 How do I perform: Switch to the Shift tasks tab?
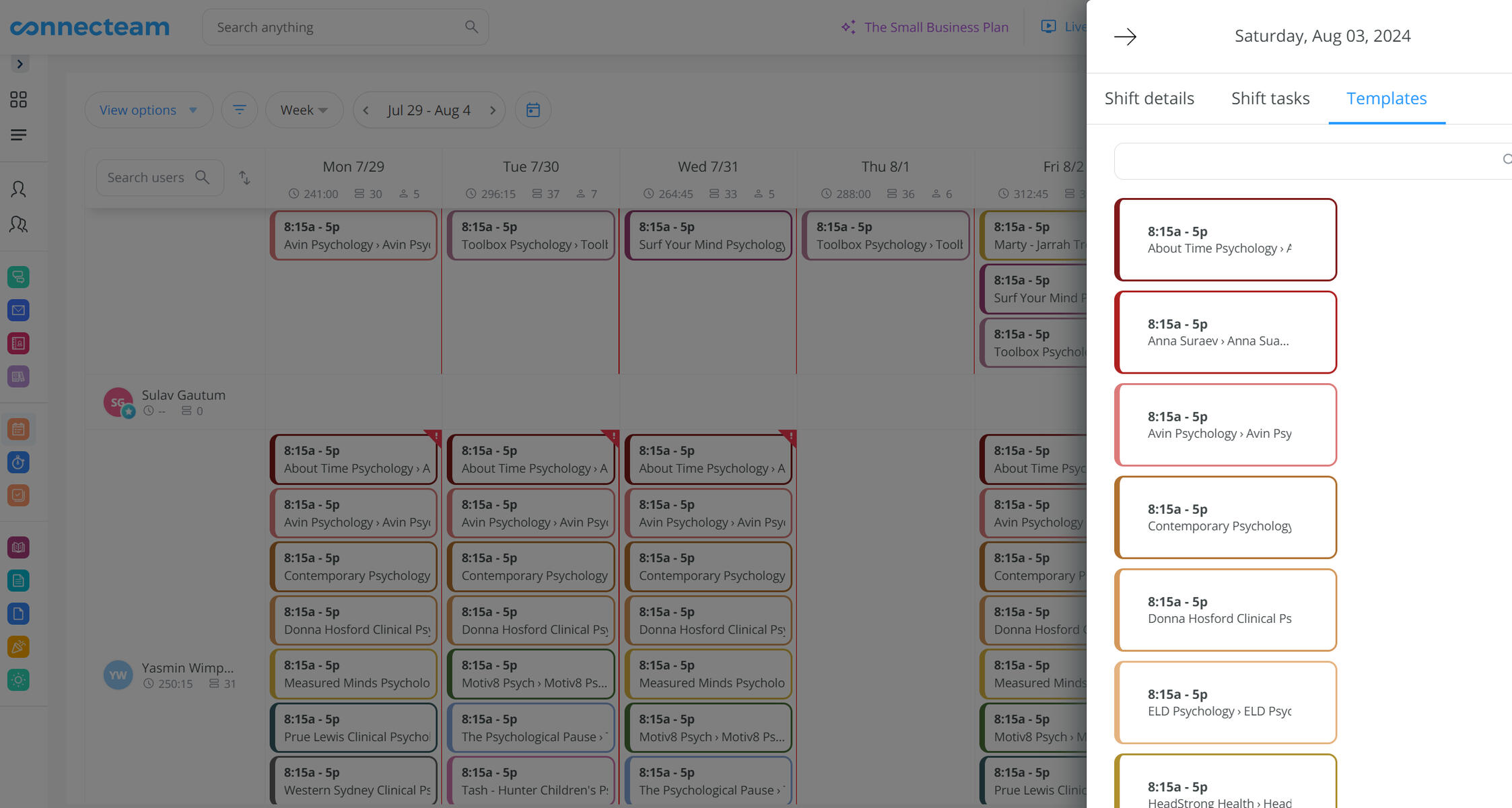click(x=1270, y=98)
